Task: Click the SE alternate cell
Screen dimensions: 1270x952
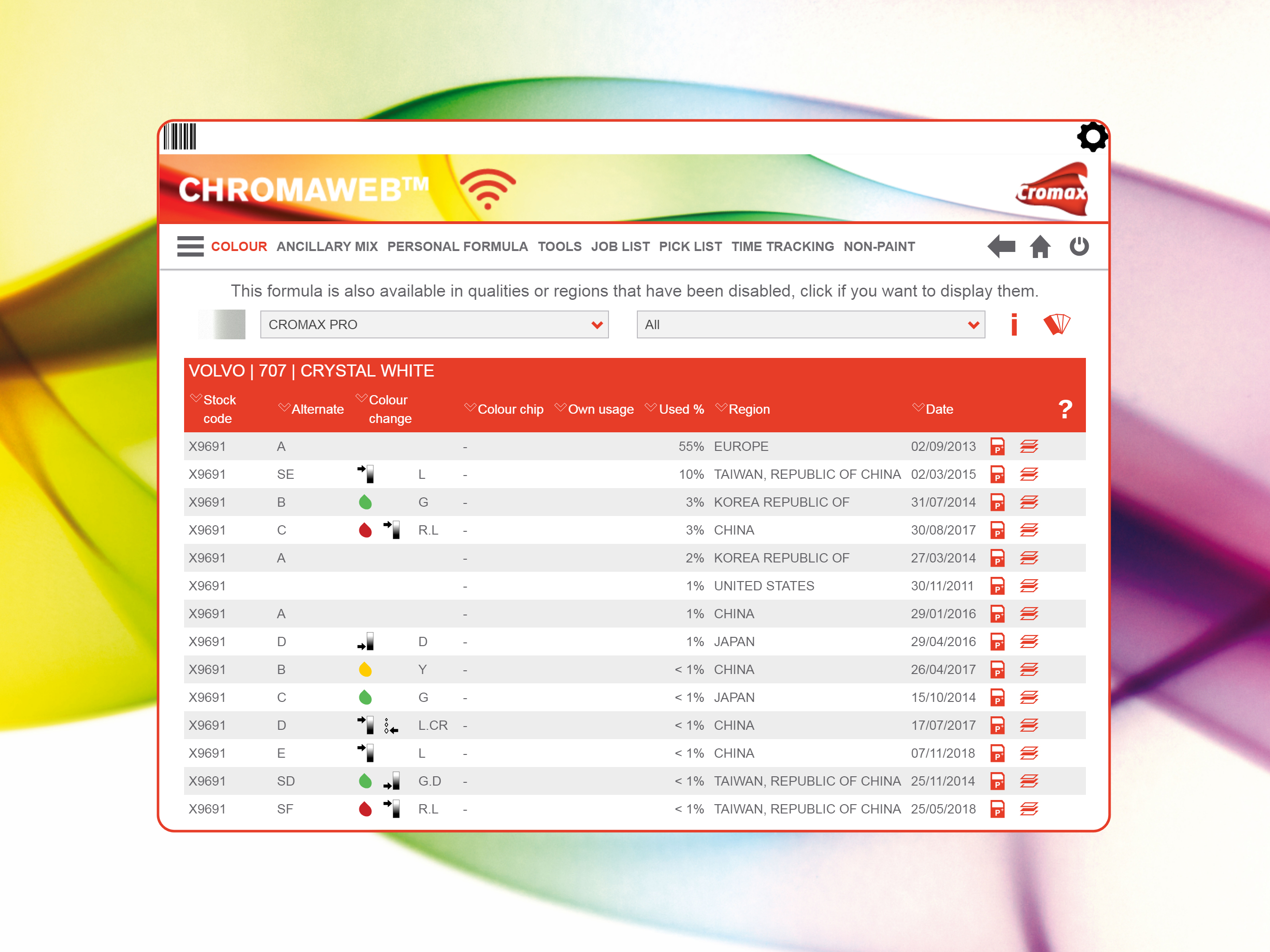Action: [x=285, y=475]
